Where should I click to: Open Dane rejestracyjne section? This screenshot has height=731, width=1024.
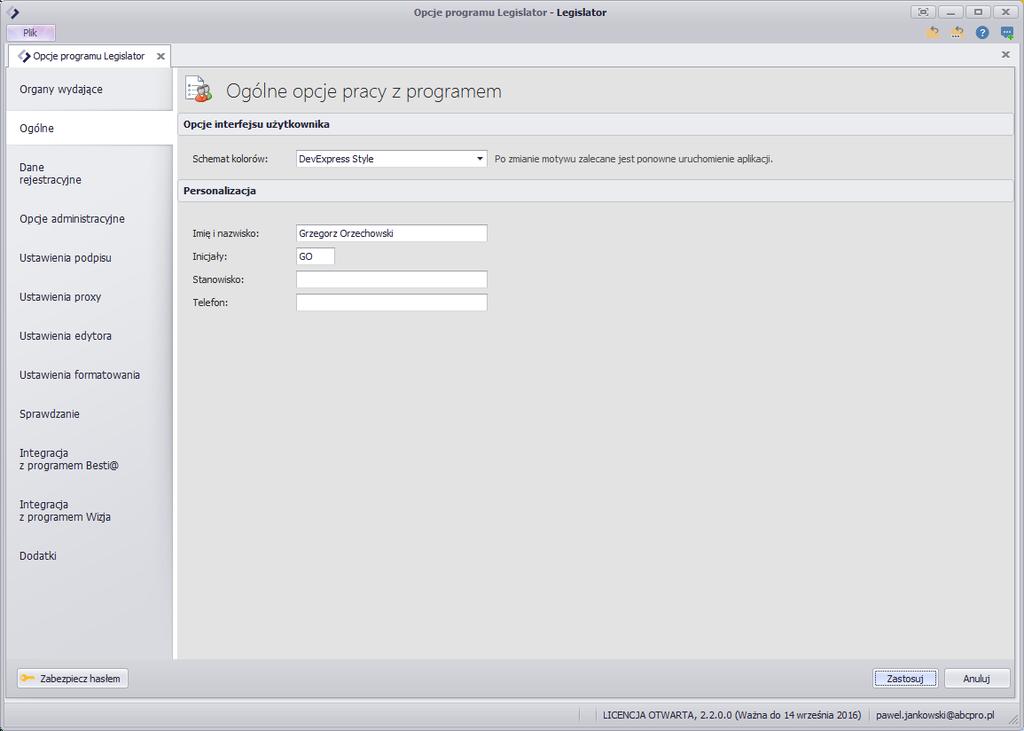89,173
